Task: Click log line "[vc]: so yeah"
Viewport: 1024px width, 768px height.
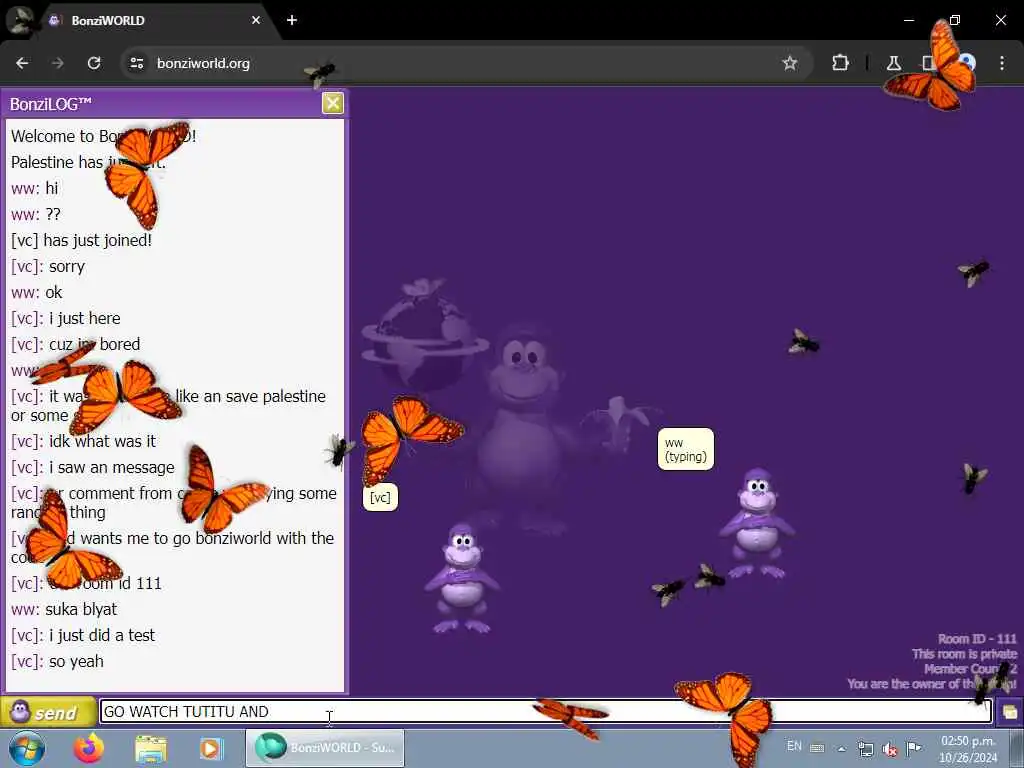Action: pyautogui.click(x=57, y=662)
